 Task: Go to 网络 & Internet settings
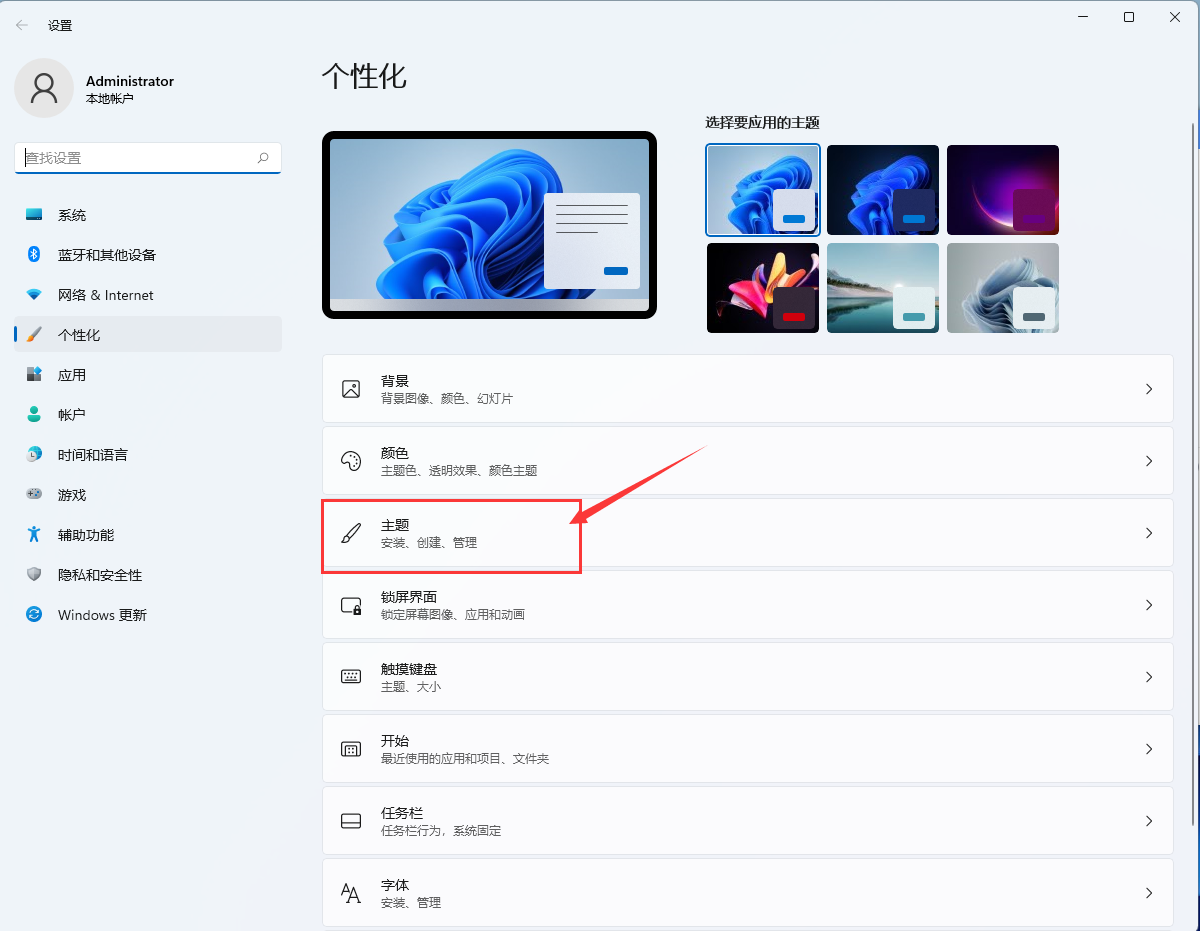148,295
